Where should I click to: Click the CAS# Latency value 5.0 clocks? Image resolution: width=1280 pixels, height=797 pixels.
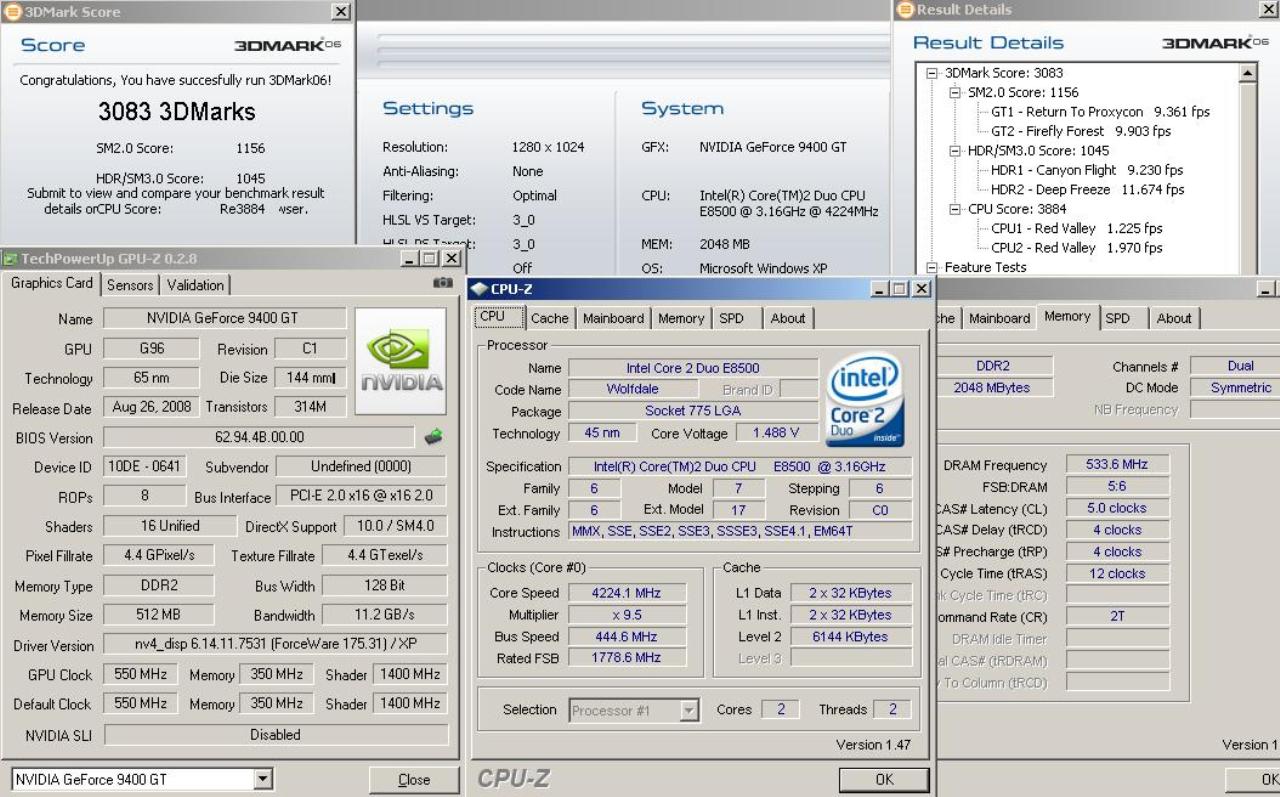1116,508
